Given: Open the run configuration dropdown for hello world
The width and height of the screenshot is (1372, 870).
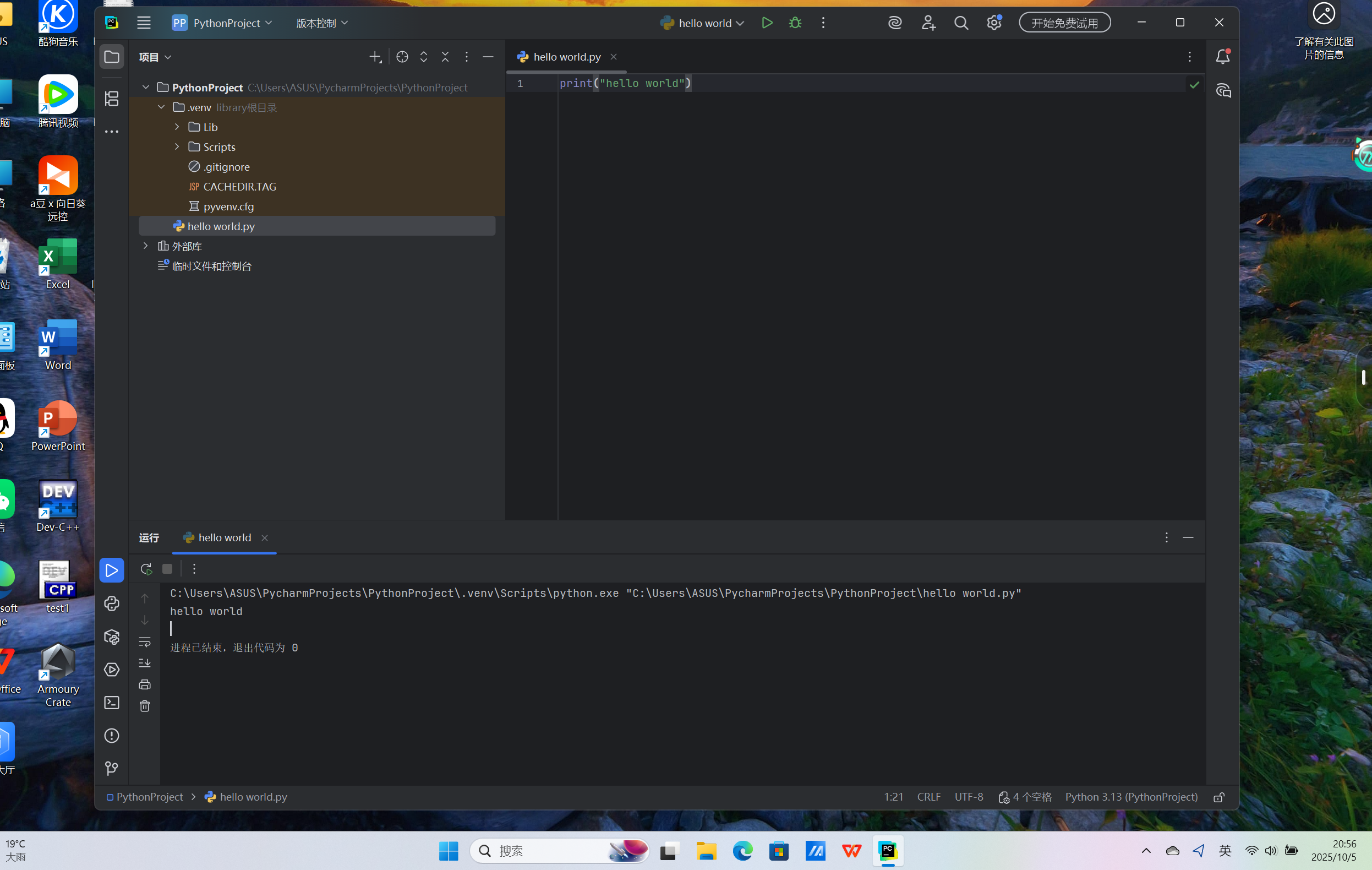Looking at the screenshot, I should [702, 23].
